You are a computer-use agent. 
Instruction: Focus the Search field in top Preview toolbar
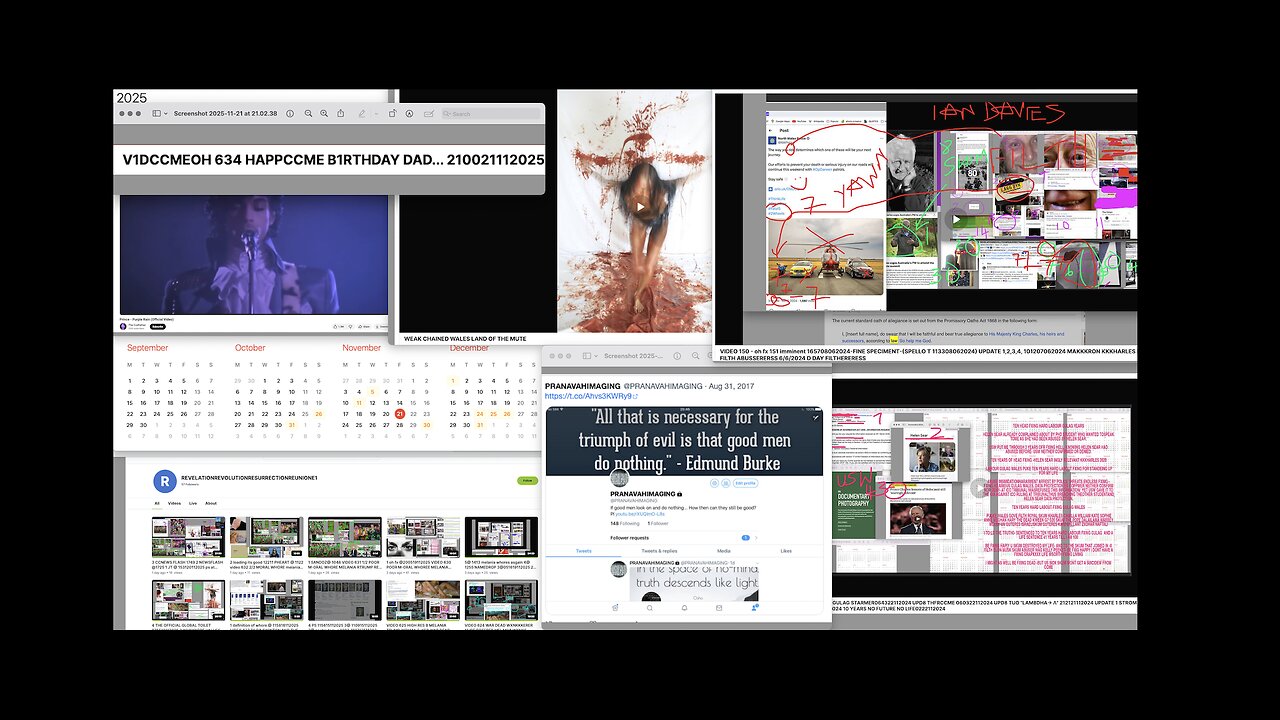490,114
